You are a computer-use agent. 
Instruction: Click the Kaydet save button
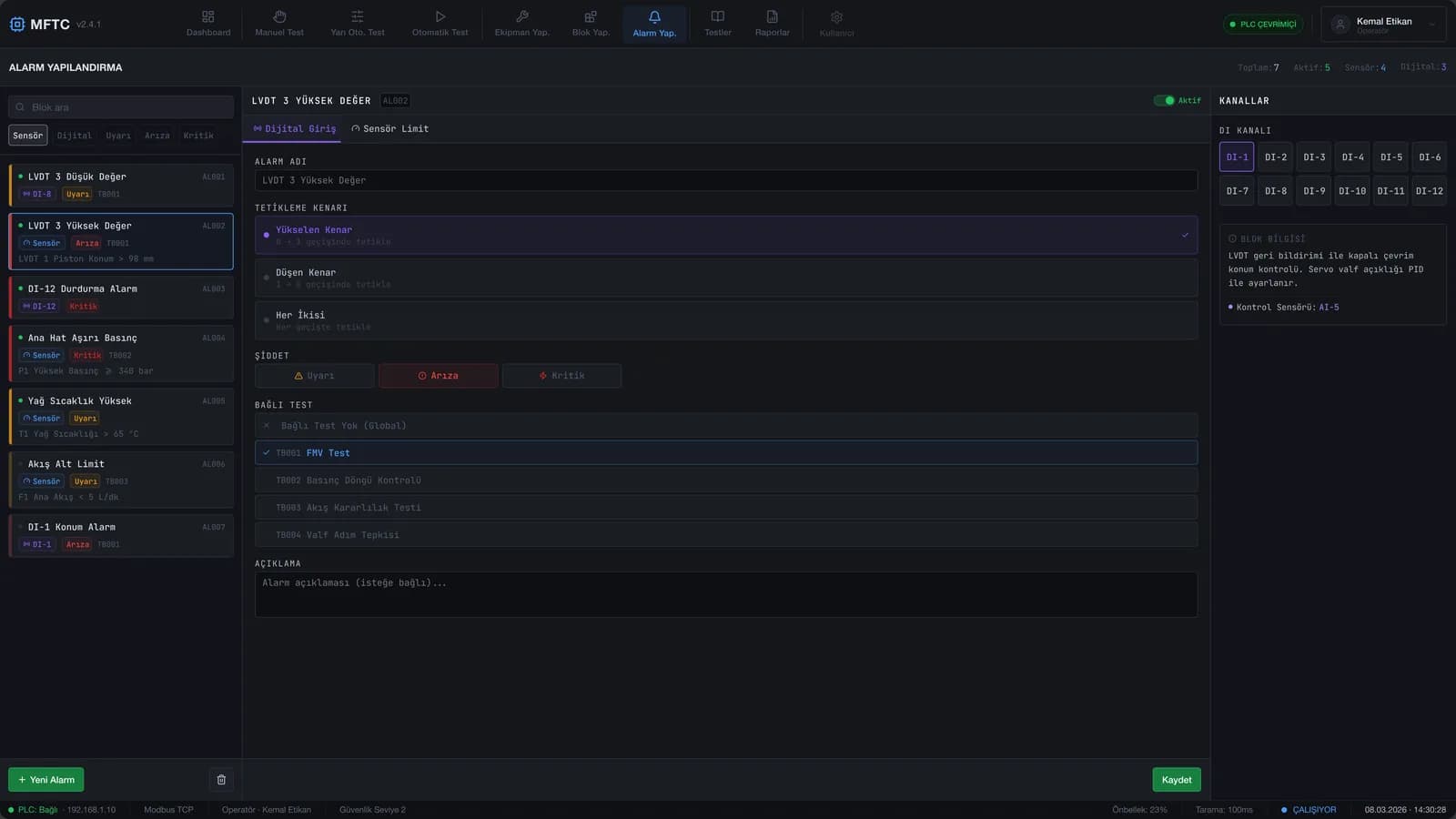point(1177,780)
